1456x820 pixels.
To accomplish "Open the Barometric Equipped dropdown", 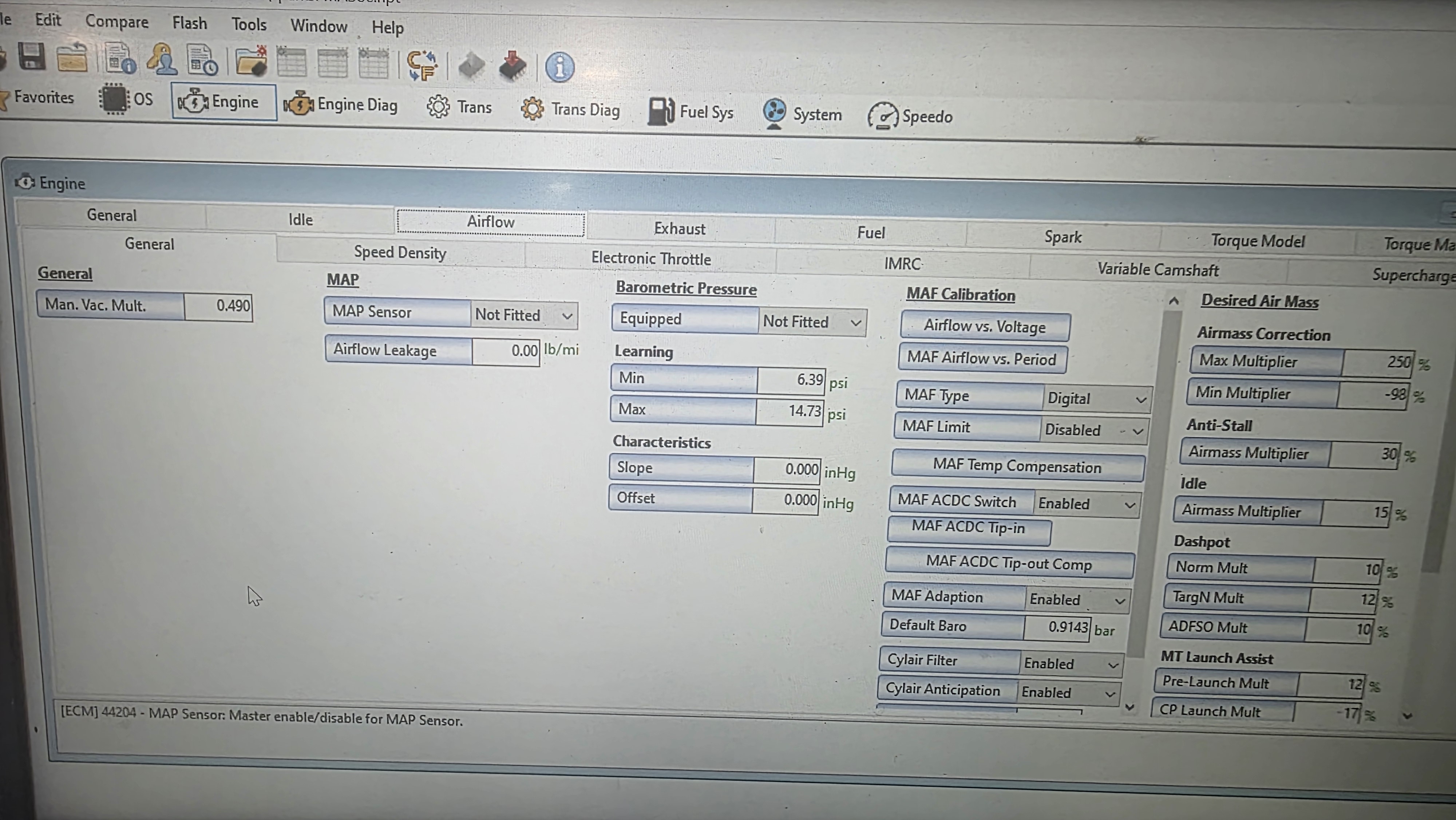I will (x=812, y=322).
